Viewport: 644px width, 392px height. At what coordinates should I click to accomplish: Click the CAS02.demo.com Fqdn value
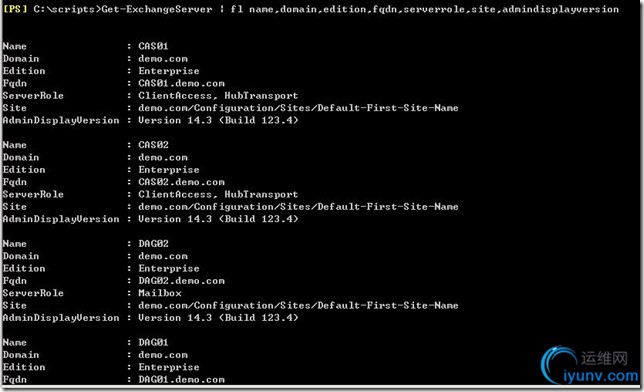pyautogui.click(x=181, y=182)
